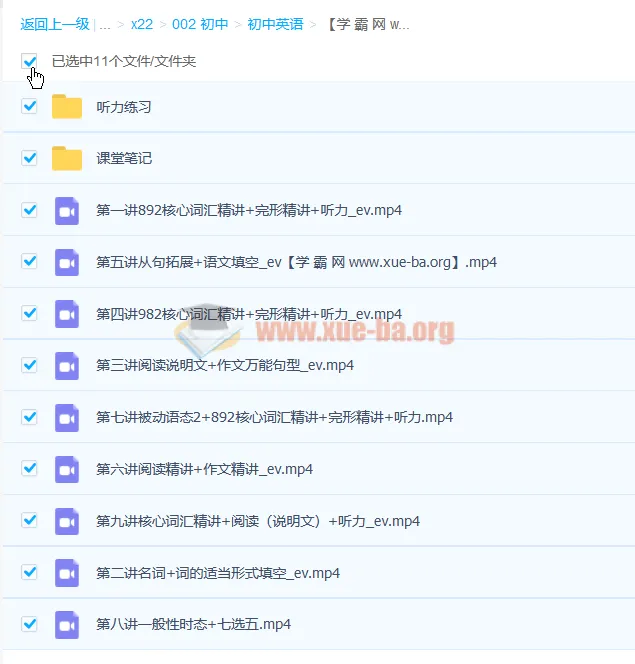Click 返回上一级 to go back

click(55, 24)
